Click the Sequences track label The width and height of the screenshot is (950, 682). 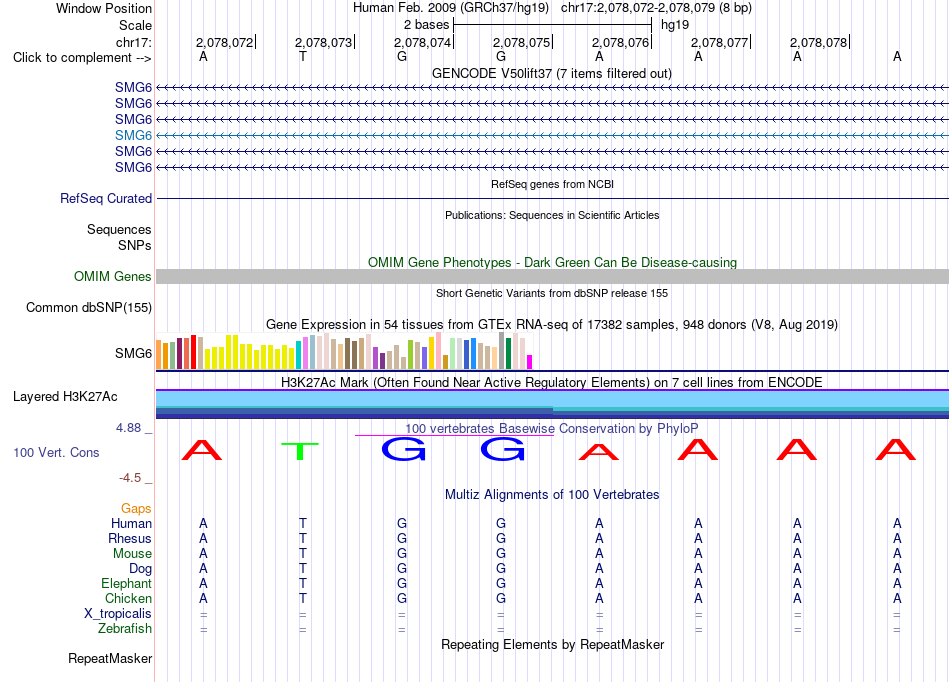(119, 230)
